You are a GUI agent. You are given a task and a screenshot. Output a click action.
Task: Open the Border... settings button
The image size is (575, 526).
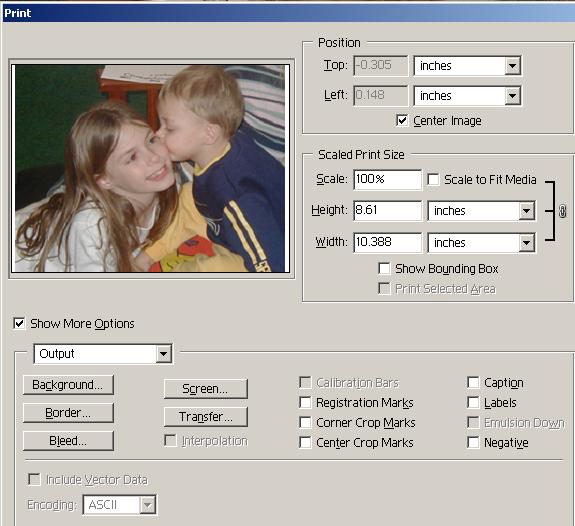click(x=68, y=413)
